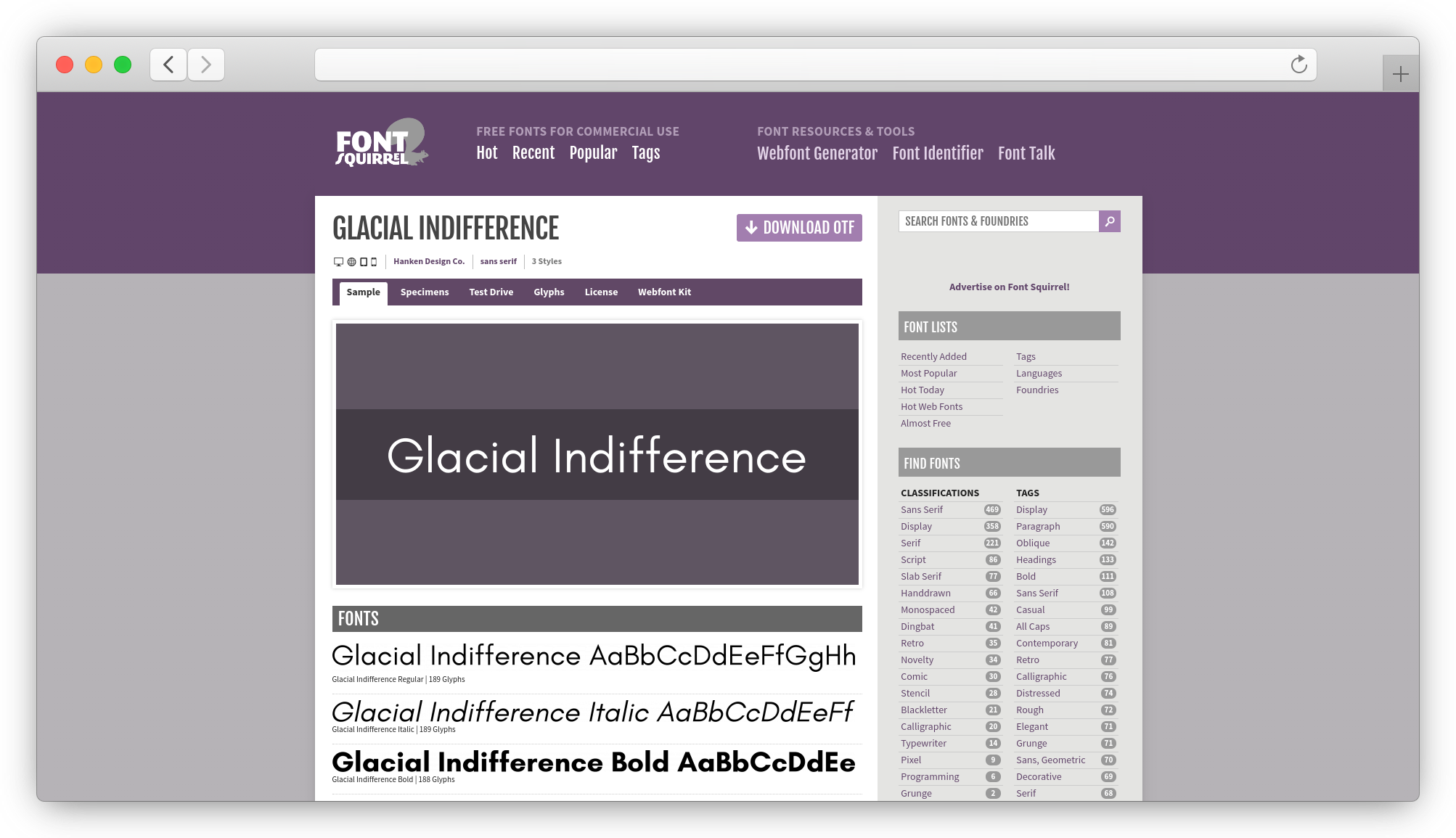Go to Hot fonts in header
The image size is (1456, 838).
(x=486, y=153)
